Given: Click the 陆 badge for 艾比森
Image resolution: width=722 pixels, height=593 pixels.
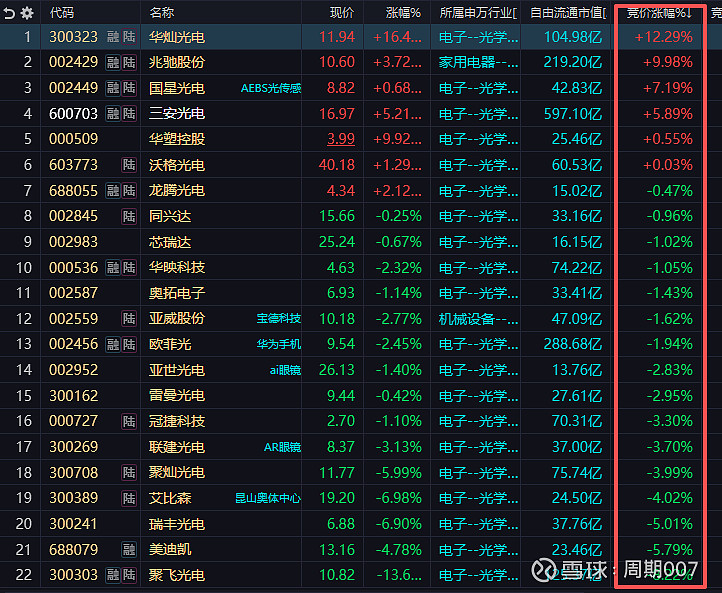Looking at the screenshot, I should (x=129, y=498).
